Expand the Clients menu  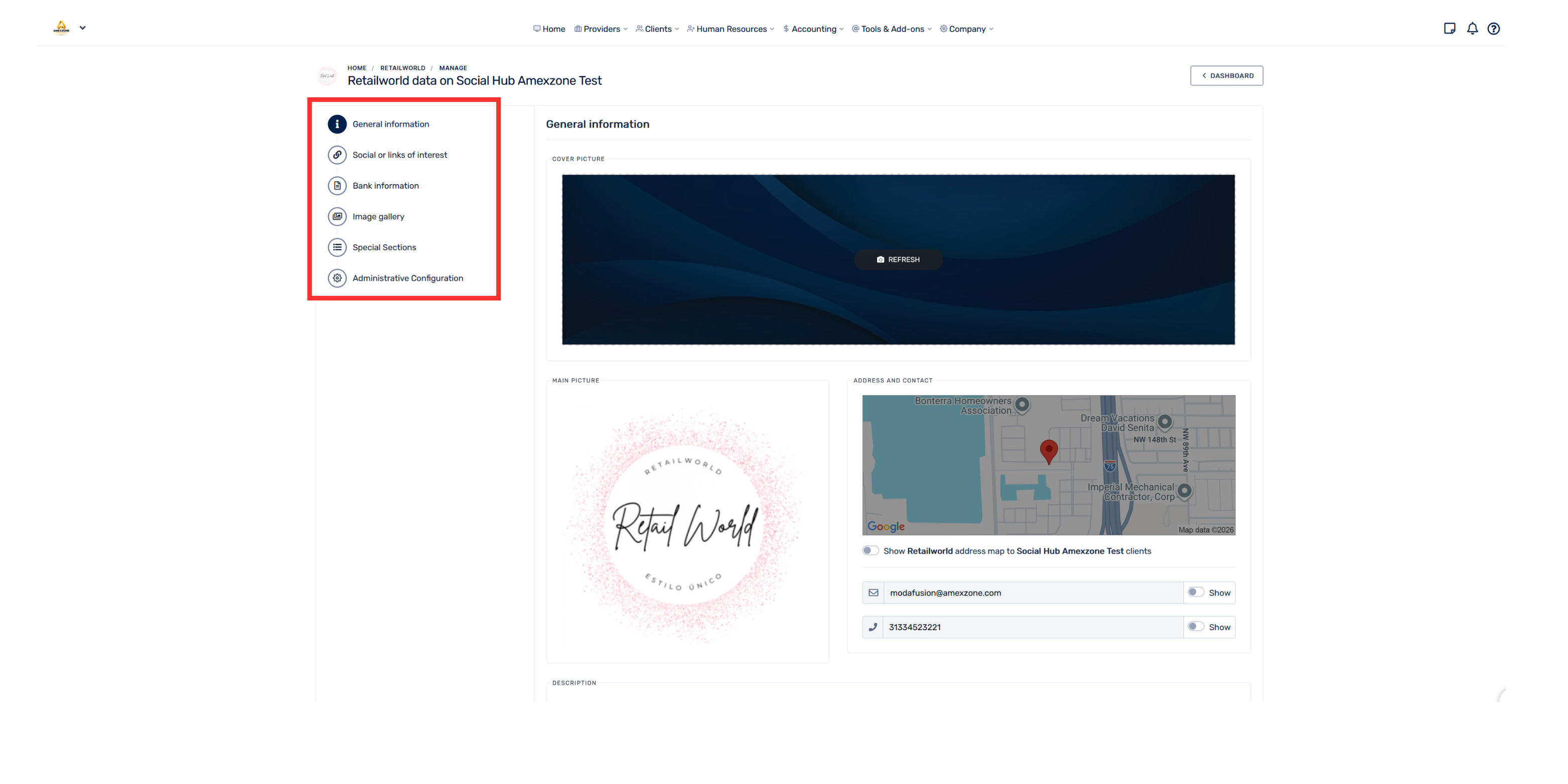[657, 29]
